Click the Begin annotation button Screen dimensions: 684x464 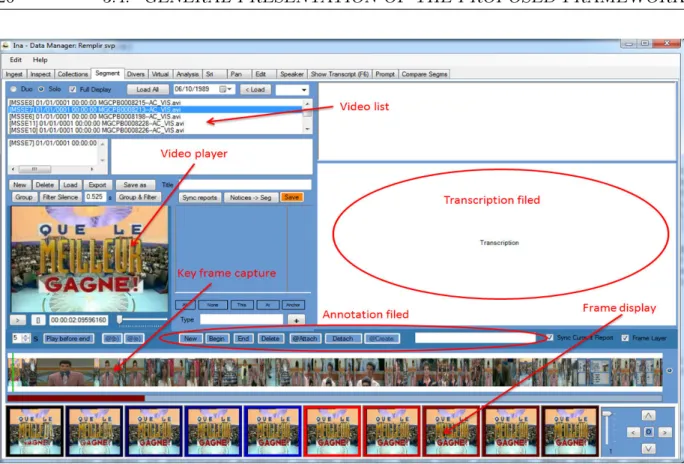216,339
